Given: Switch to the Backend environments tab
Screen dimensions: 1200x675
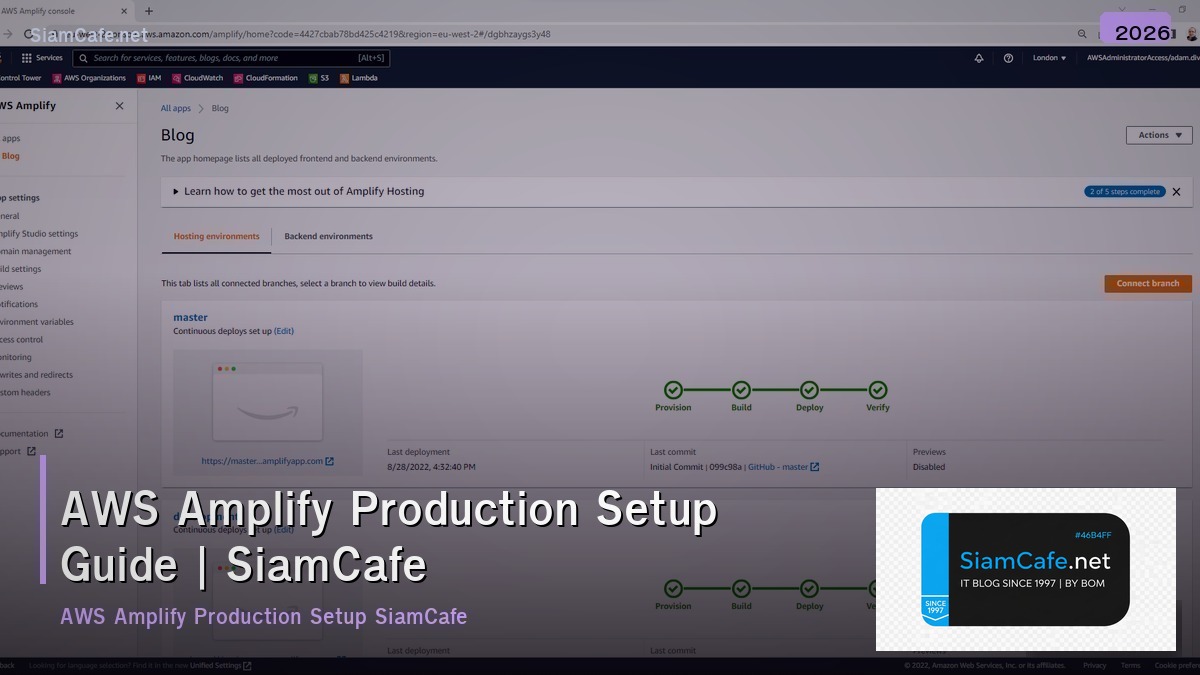Looking at the screenshot, I should click(x=330, y=236).
